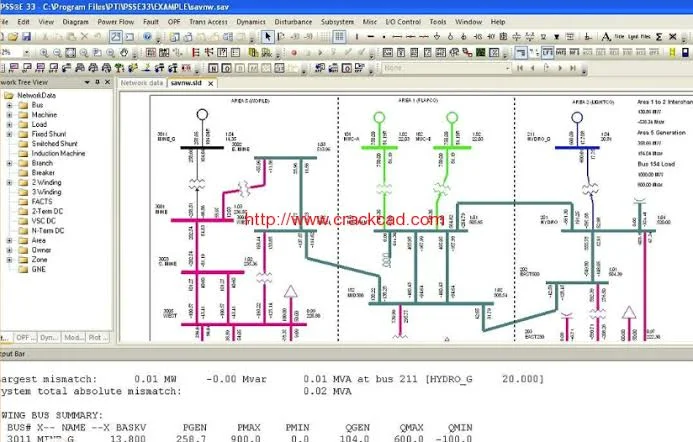This screenshot has width=693, height=442.
Task: Expand the Load tree node
Action: tap(9, 125)
